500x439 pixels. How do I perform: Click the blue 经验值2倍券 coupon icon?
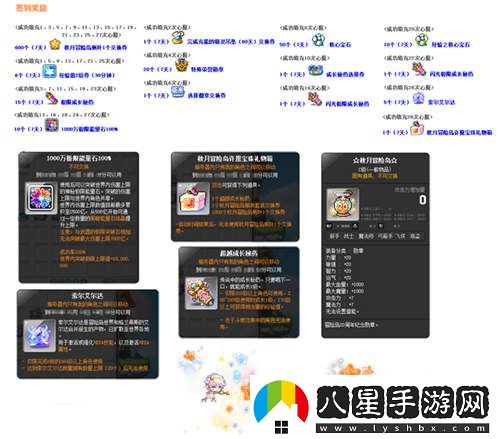tap(49, 72)
